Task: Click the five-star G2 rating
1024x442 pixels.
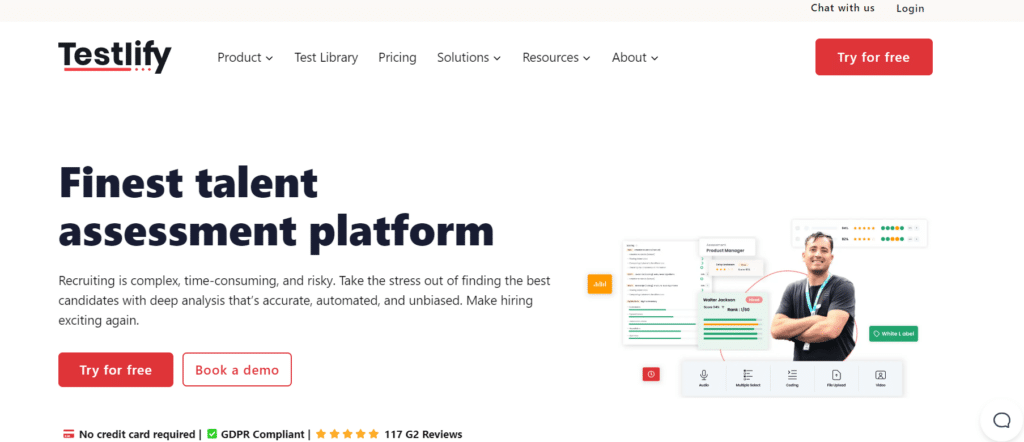Action: (347, 434)
